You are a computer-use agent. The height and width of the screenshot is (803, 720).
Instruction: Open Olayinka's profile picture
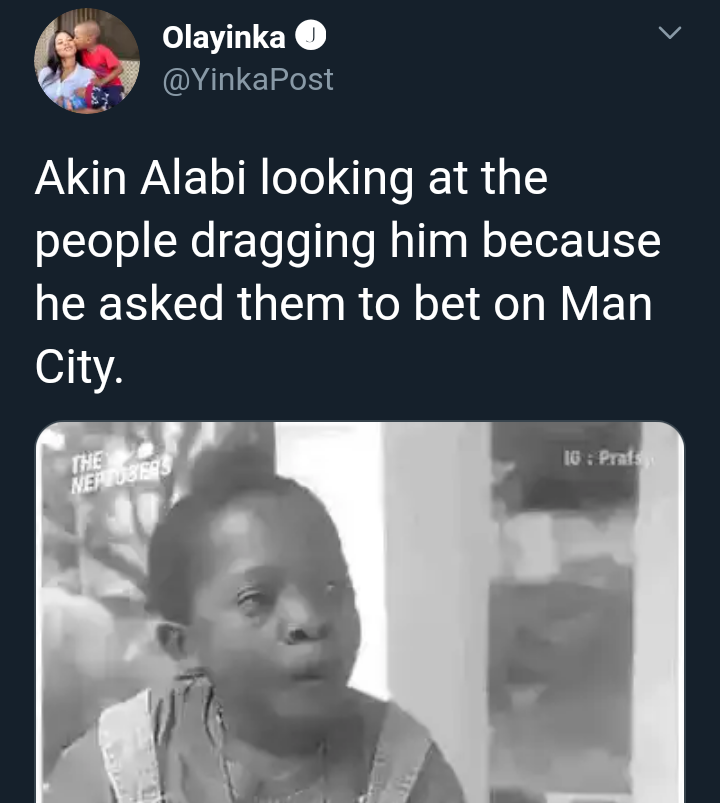coord(87,61)
